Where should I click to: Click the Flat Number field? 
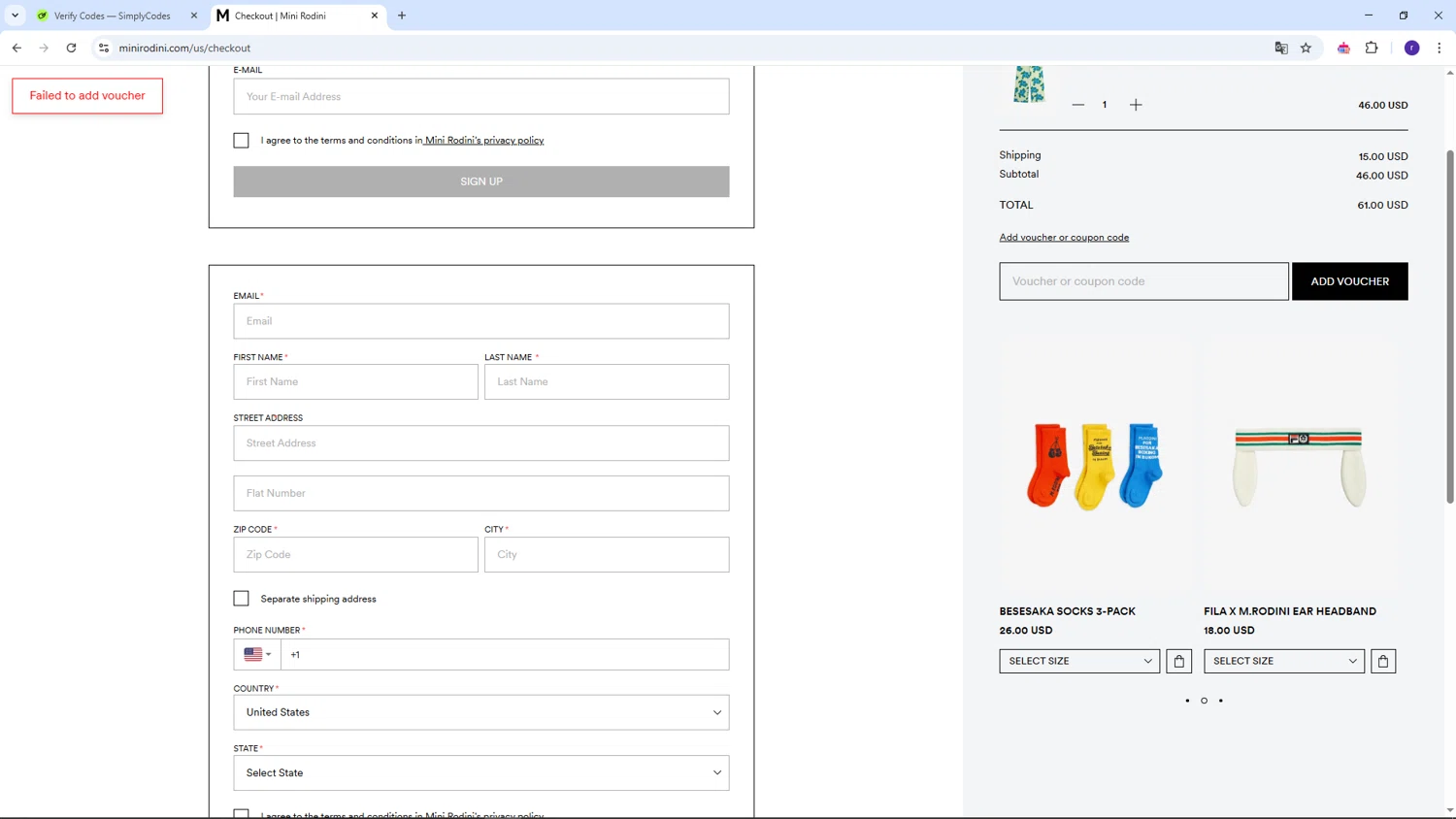[481, 494]
